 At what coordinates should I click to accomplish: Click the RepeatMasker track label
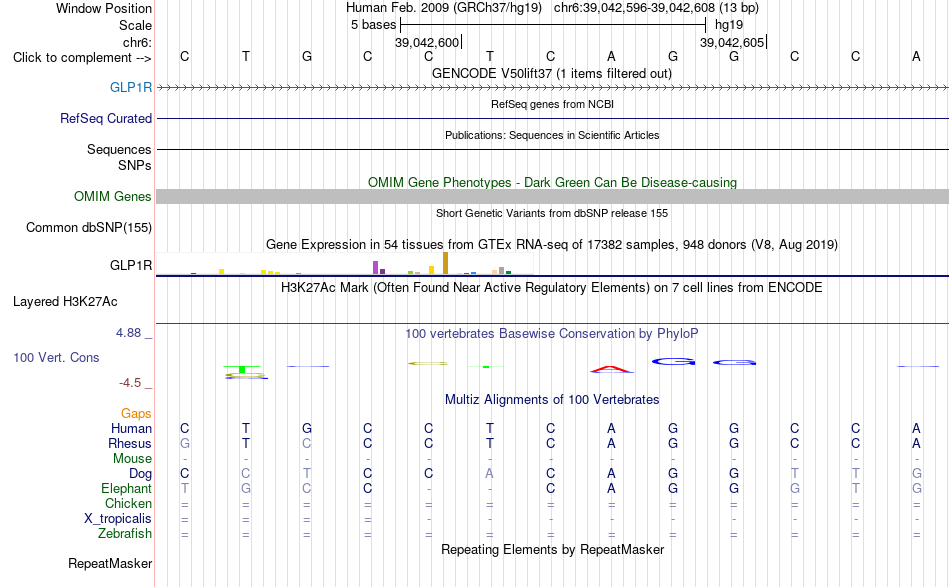pos(110,563)
